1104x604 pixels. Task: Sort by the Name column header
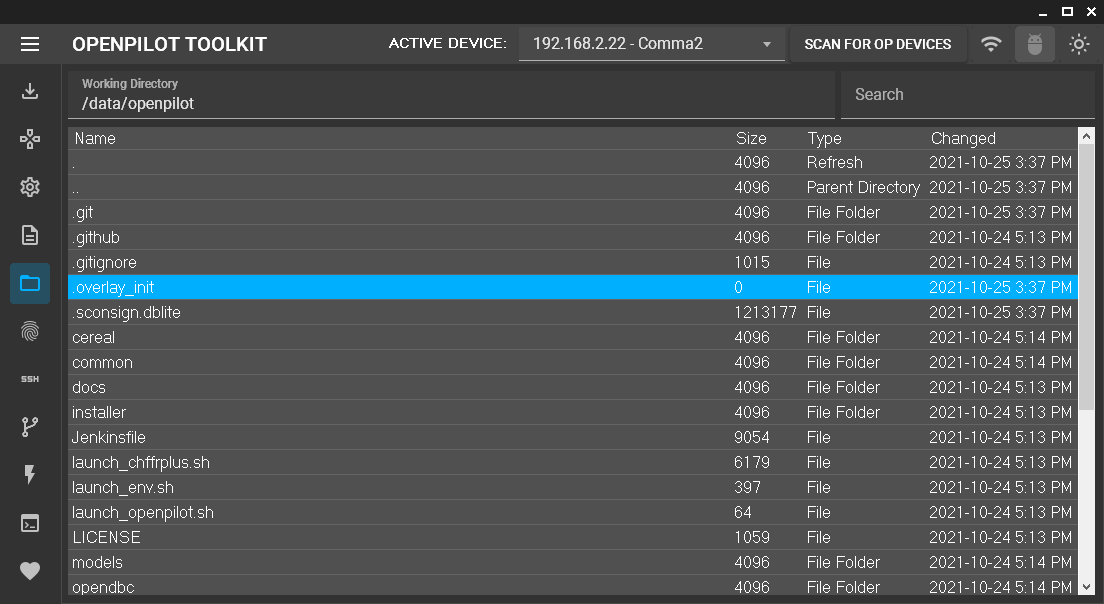point(95,138)
